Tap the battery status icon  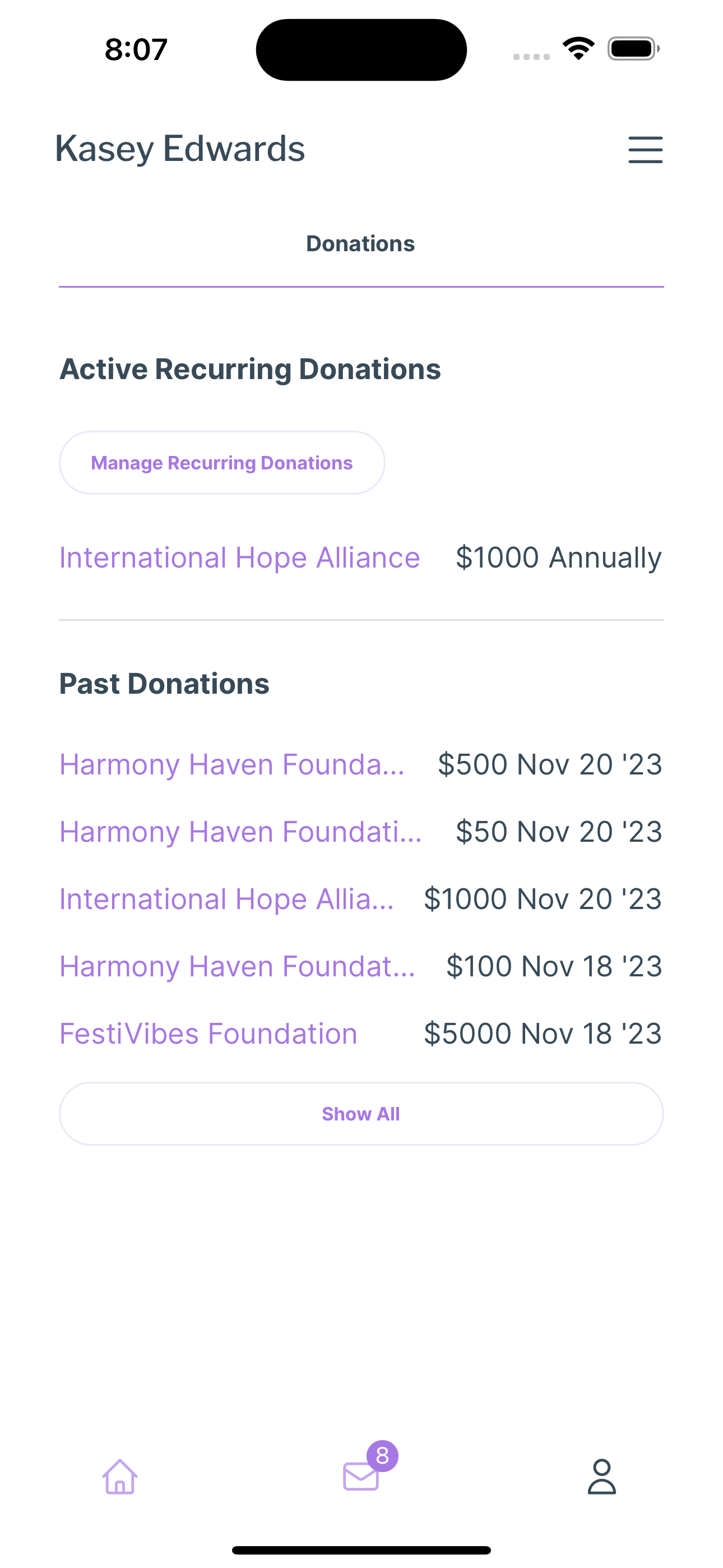[x=633, y=49]
